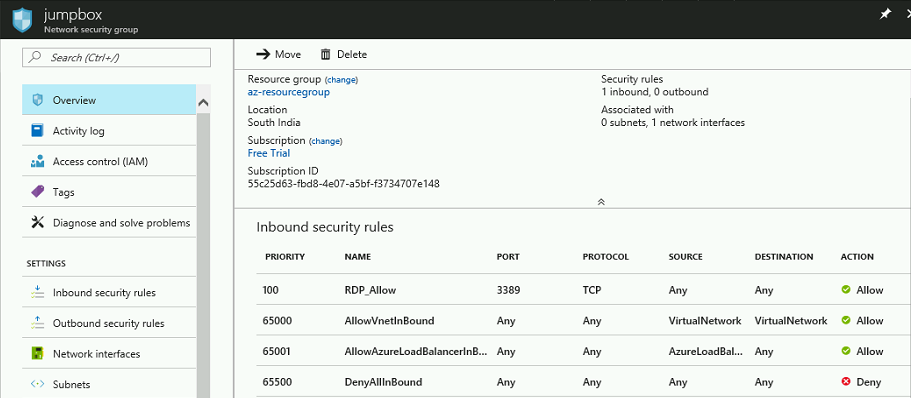Click the Move button label

pyautogui.click(x=288, y=54)
